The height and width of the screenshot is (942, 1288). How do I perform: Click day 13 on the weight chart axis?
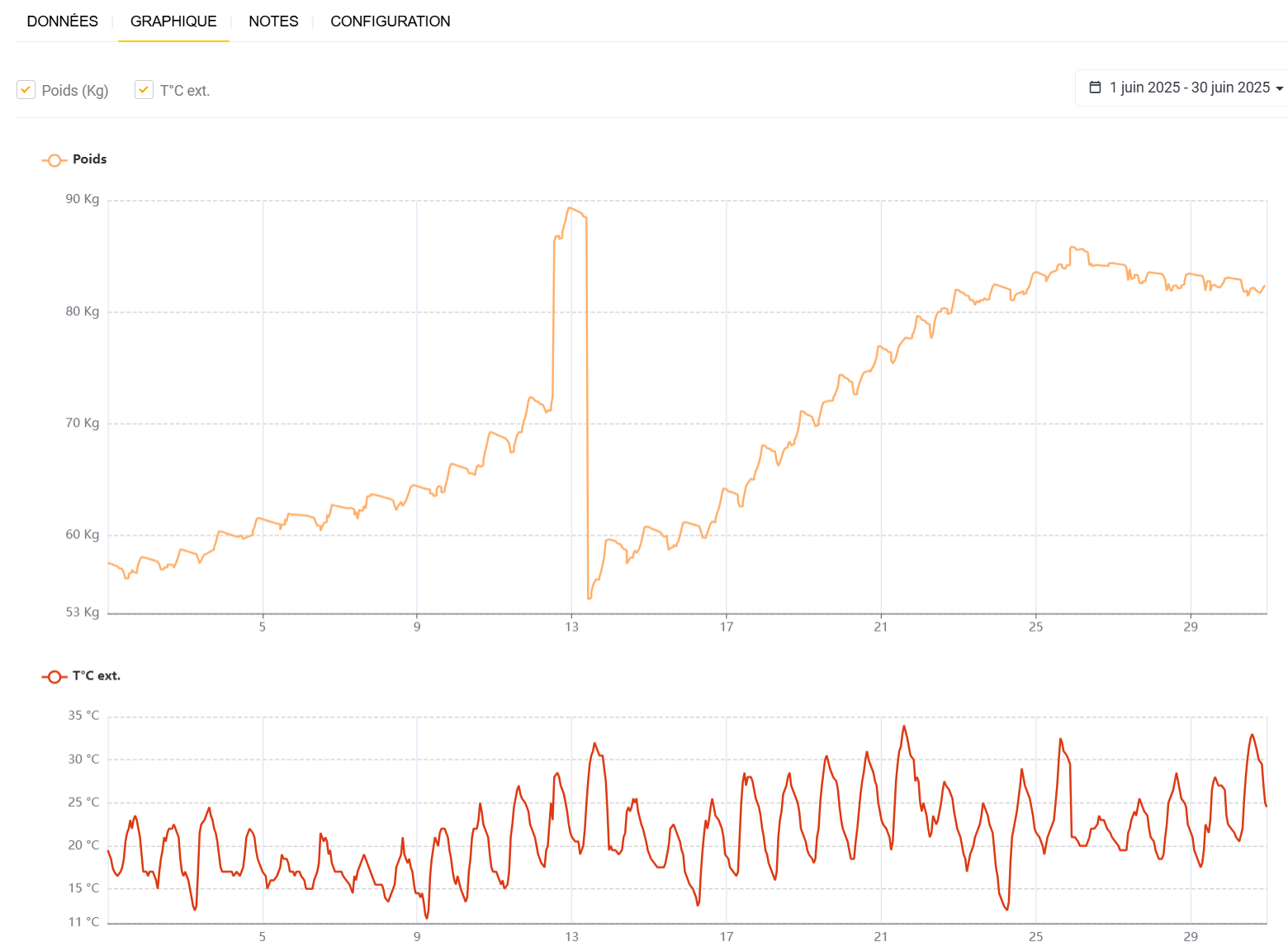[572, 627]
